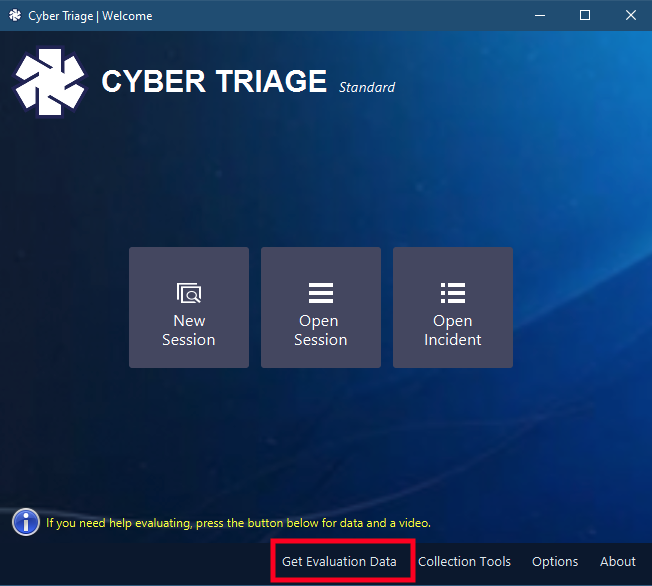Click the Open Session tile
This screenshot has height=586, width=652.
(x=321, y=307)
